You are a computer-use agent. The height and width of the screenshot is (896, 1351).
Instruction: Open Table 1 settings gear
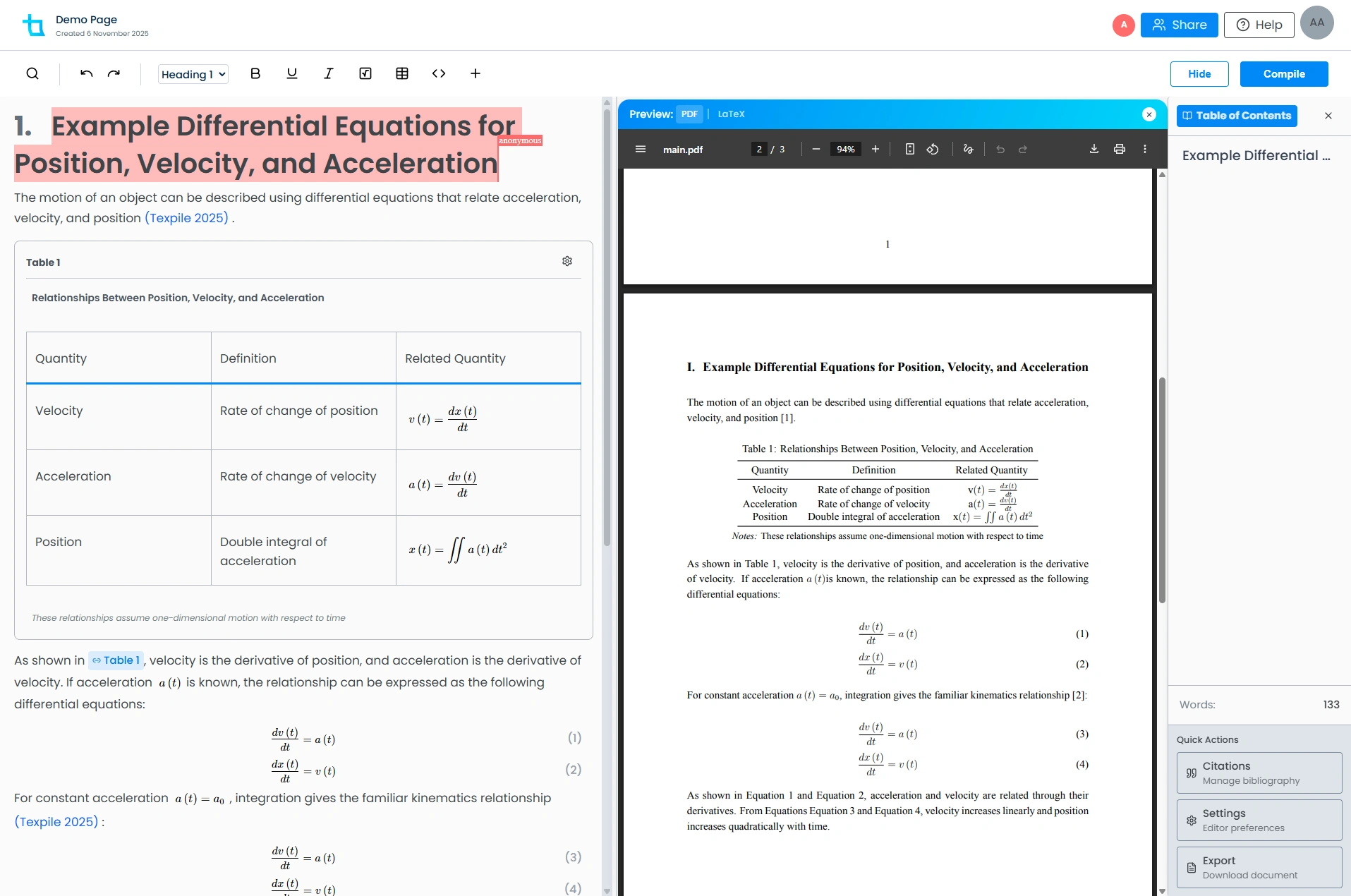point(567,261)
